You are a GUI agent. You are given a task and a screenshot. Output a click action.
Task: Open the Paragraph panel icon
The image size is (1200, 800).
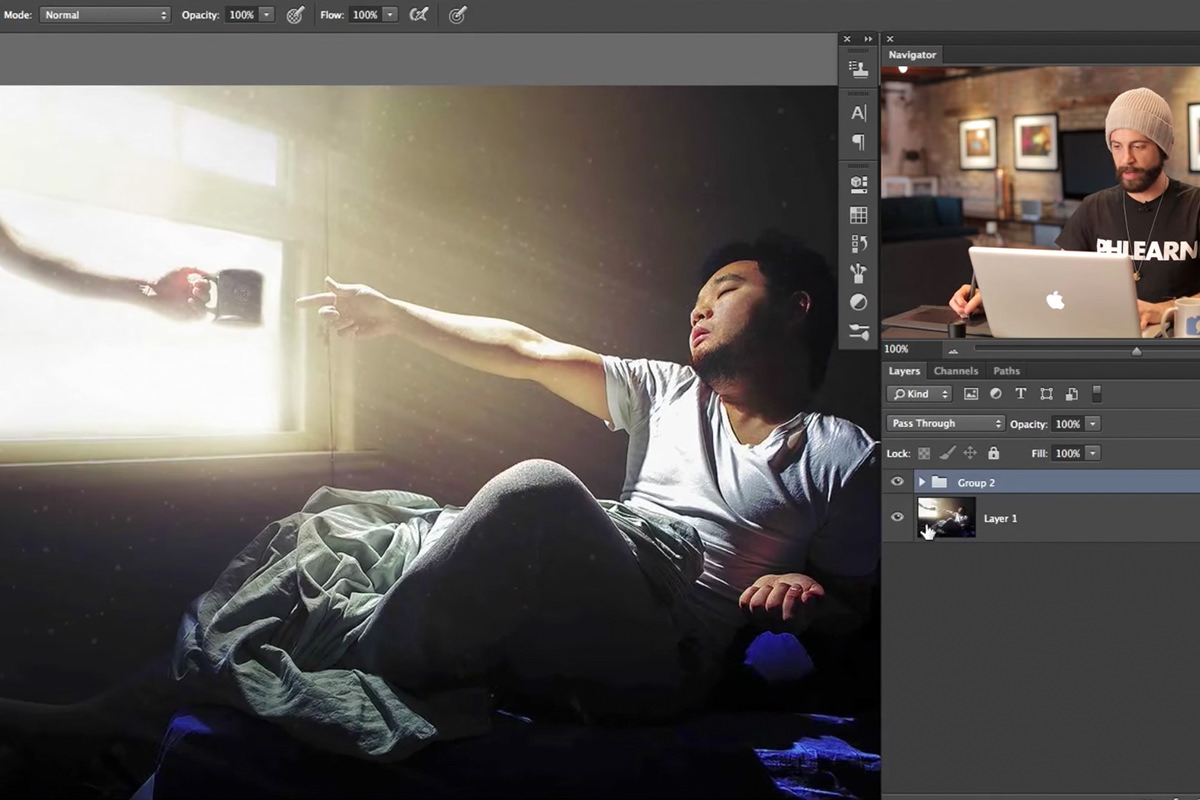858,142
